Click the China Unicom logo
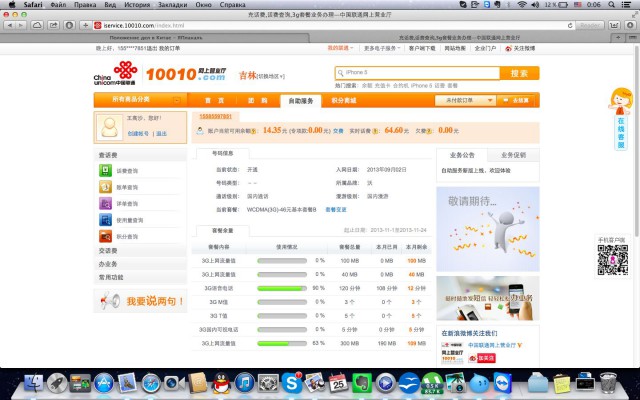Image resolution: width=640 pixels, height=400 pixels. click(116, 73)
